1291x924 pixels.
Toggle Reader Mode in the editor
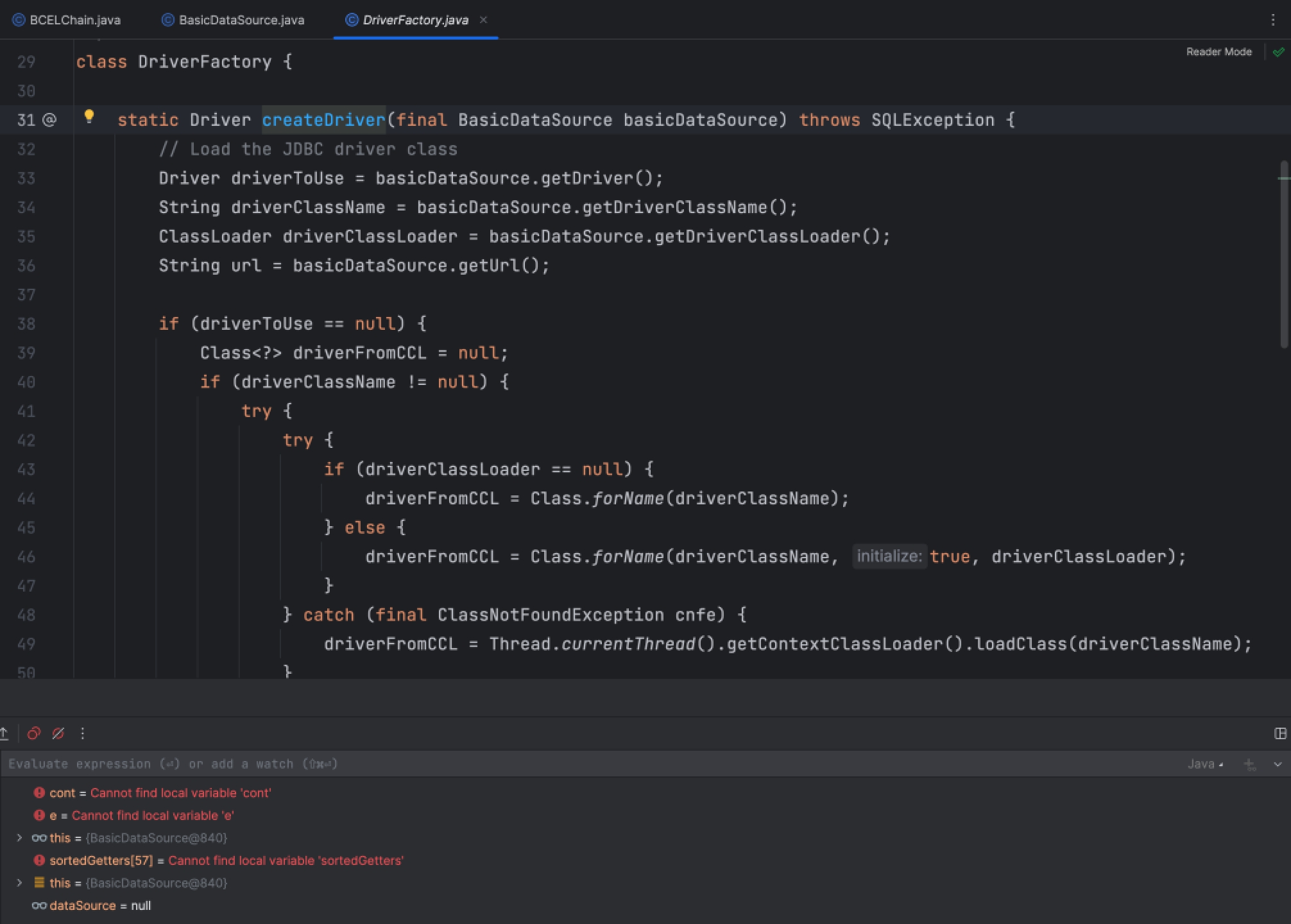coord(1218,52)
